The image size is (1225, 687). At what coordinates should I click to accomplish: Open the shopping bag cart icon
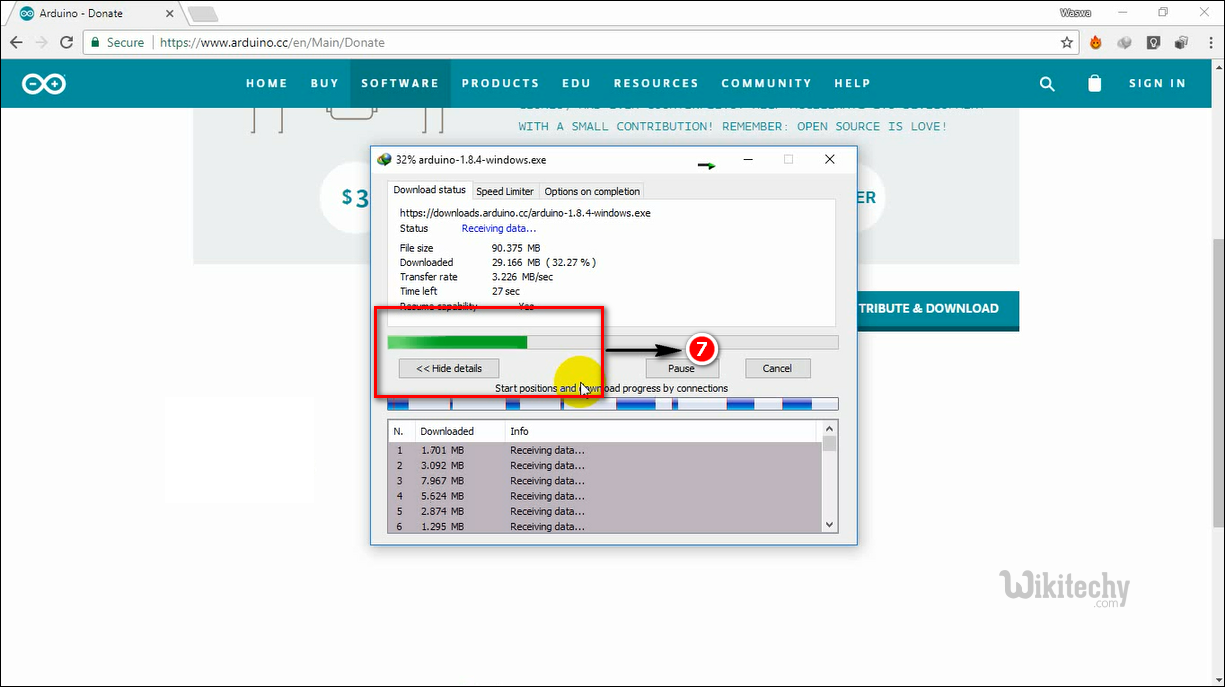tap(1094, 84)
